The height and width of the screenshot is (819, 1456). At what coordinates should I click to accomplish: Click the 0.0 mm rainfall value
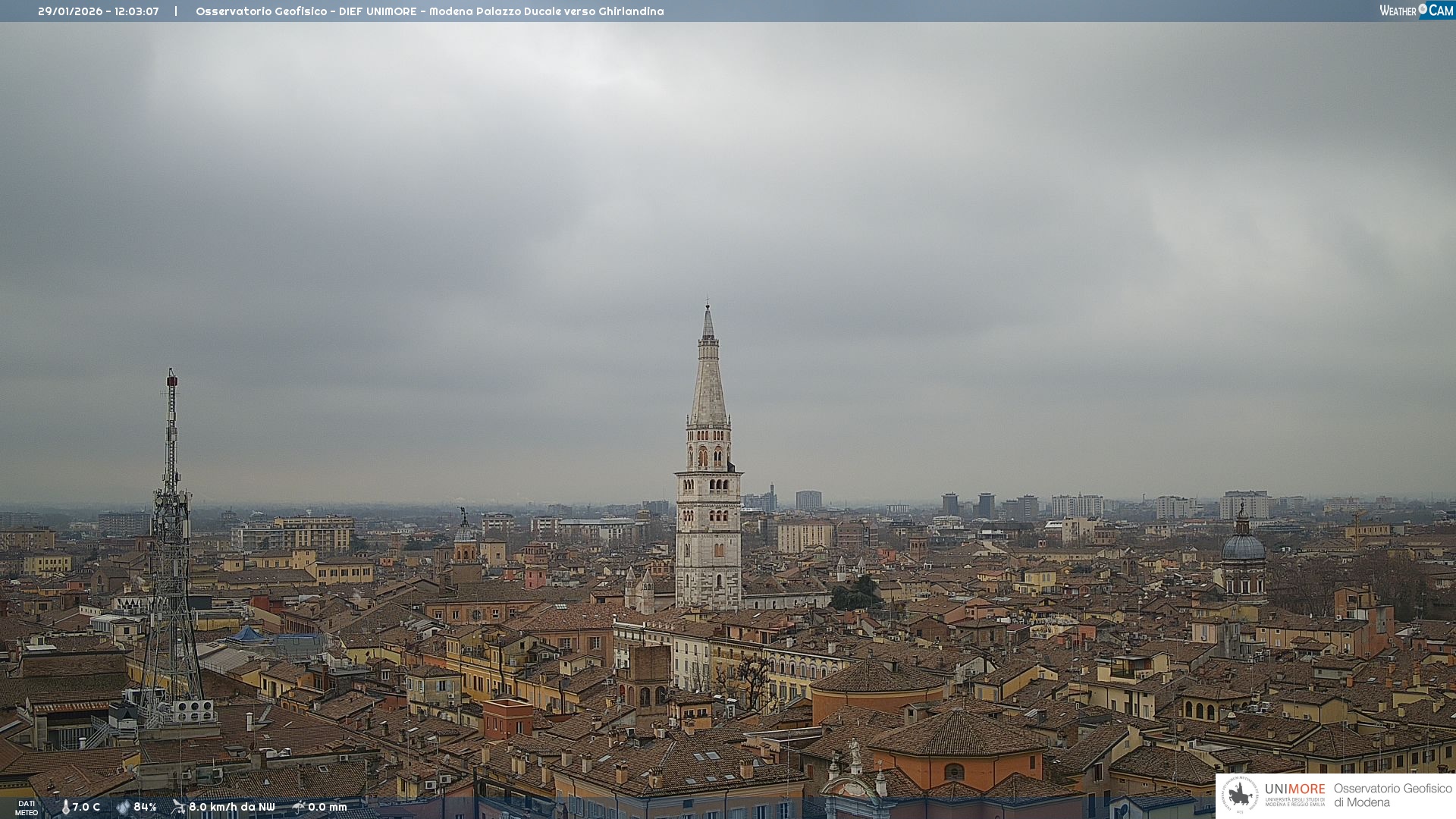tap(328, 808)
